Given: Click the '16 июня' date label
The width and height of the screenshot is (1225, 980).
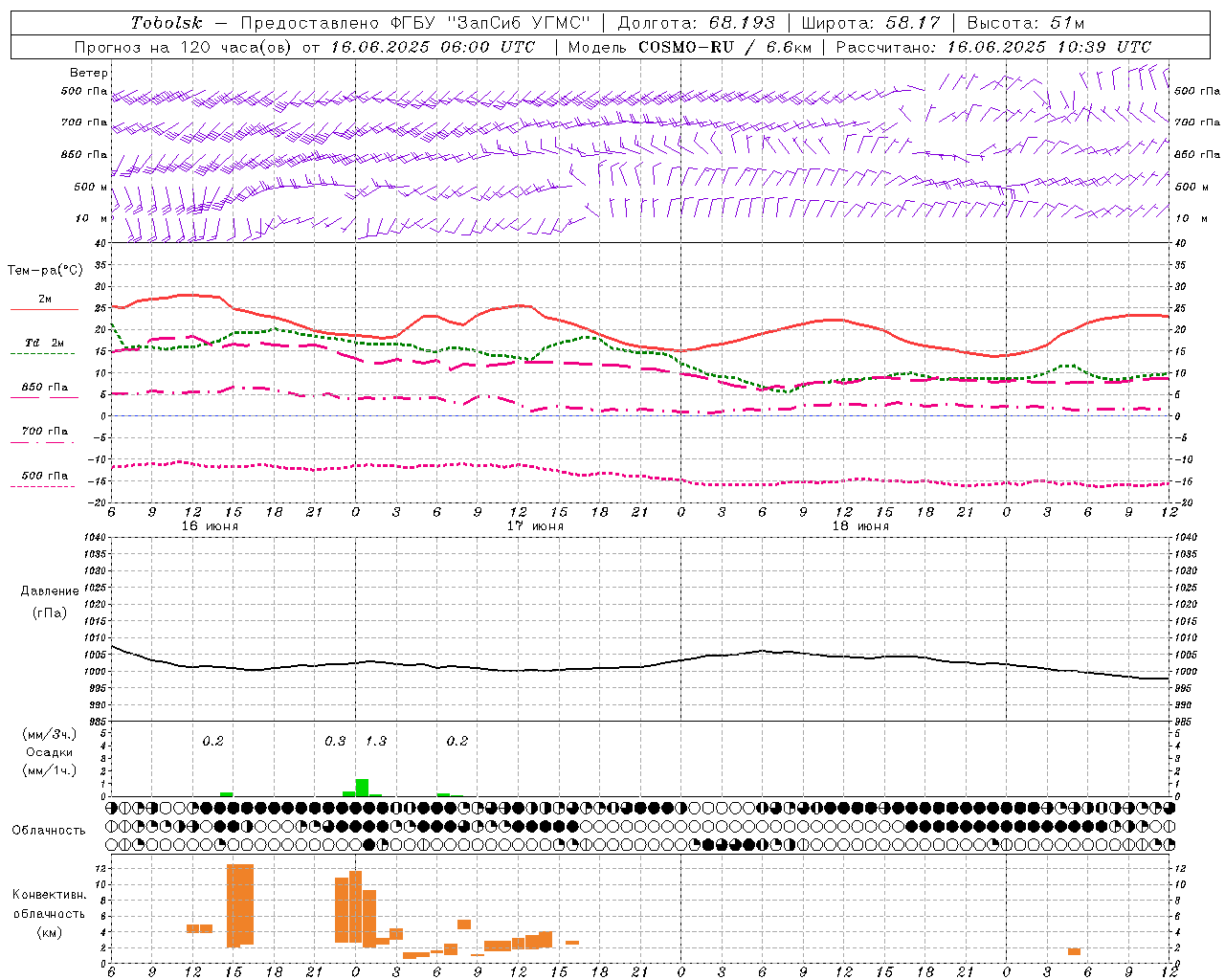Looking at the screenshot, I should [210, 526].
